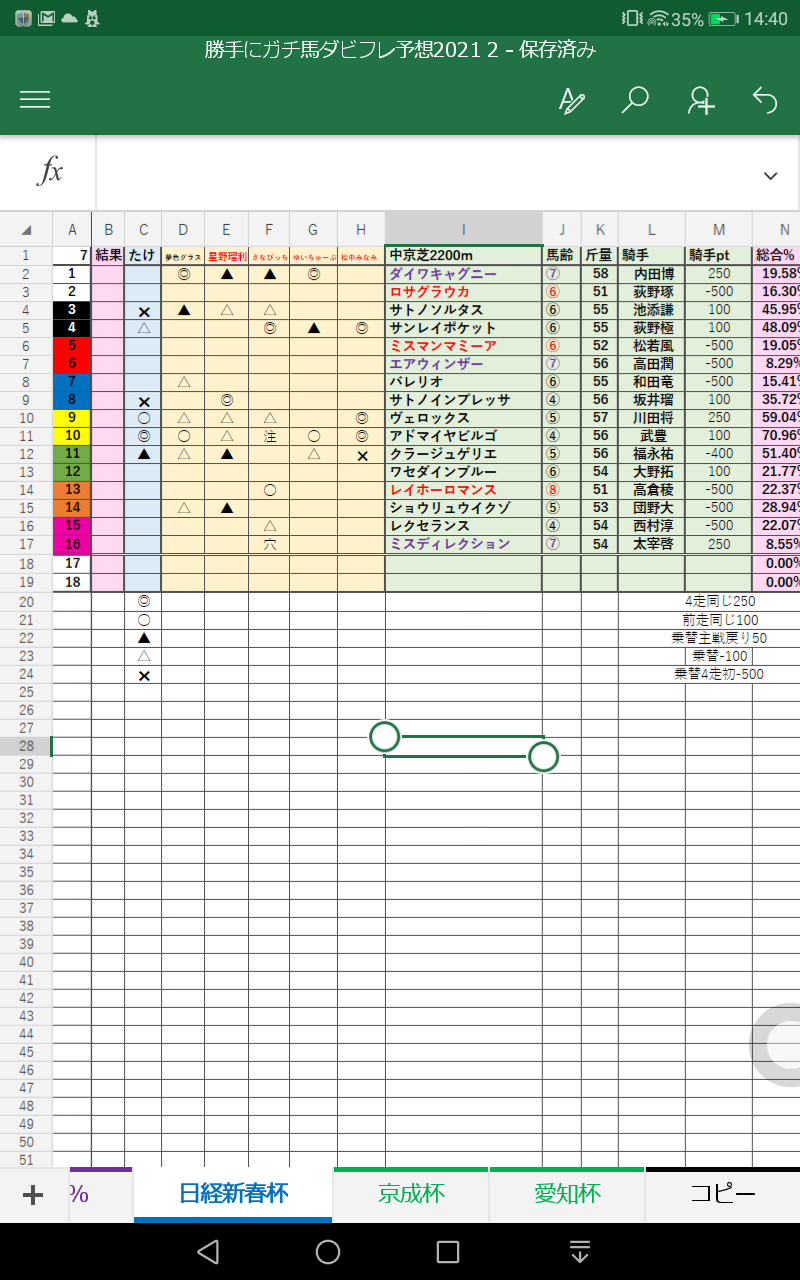Expand the formula bar chevron
Image resolution: width=800 pixels, height=1280 pixels.
(x=770, y=176)
